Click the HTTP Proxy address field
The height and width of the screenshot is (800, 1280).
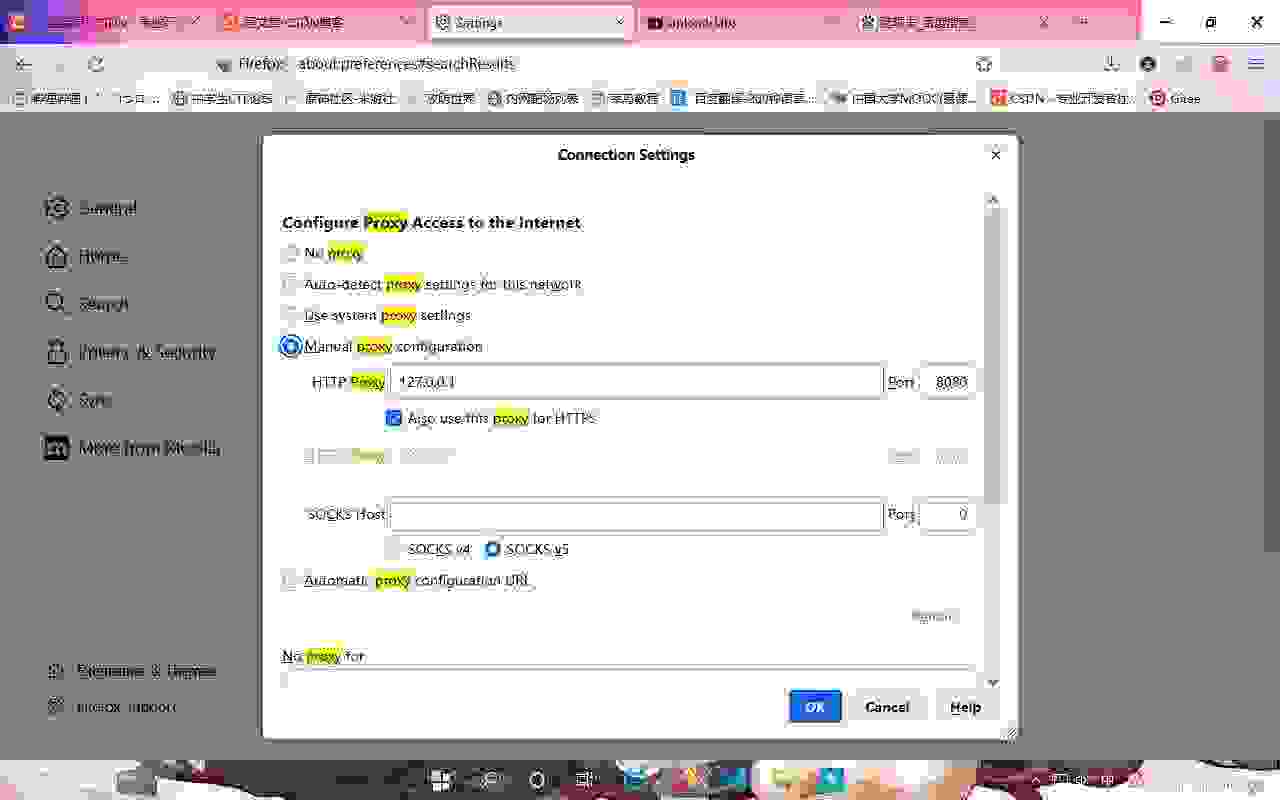[x=636, y=382]
